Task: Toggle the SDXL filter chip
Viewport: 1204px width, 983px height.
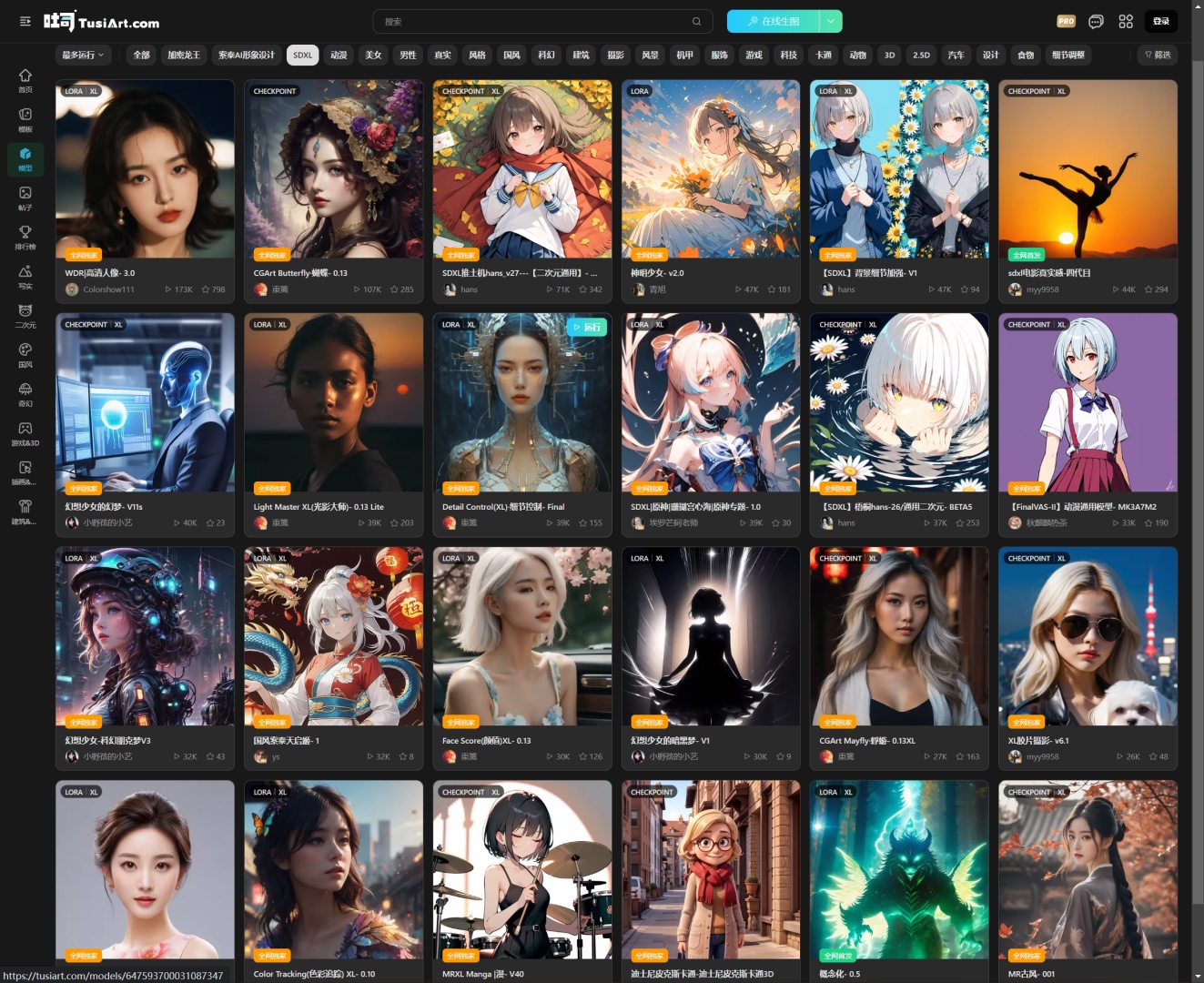Action: (x=302, y=56)
